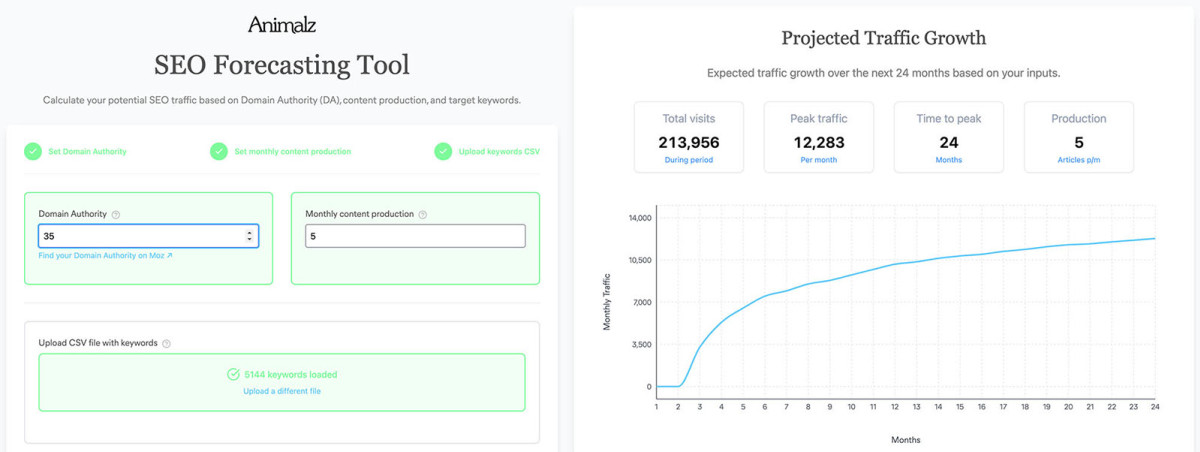Open the Domain Authority help icon
Viewport: 1200px width, 452px height.
pyautogui.click(x=116, y=215)
